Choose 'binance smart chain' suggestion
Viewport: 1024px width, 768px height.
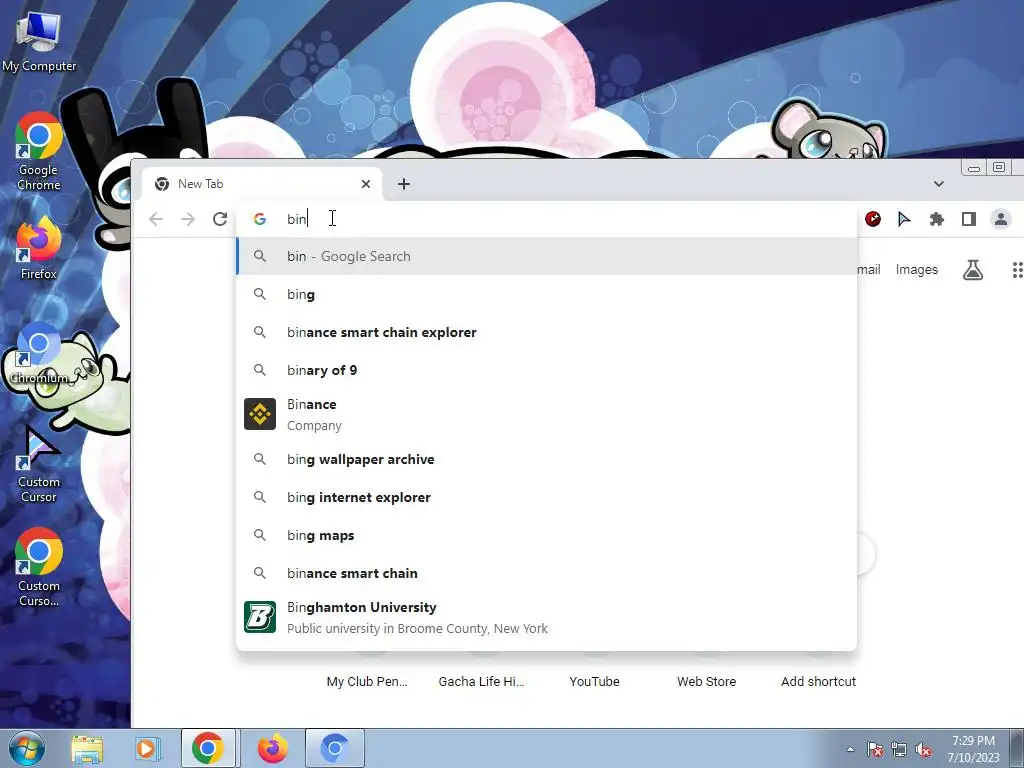point(547,573)
